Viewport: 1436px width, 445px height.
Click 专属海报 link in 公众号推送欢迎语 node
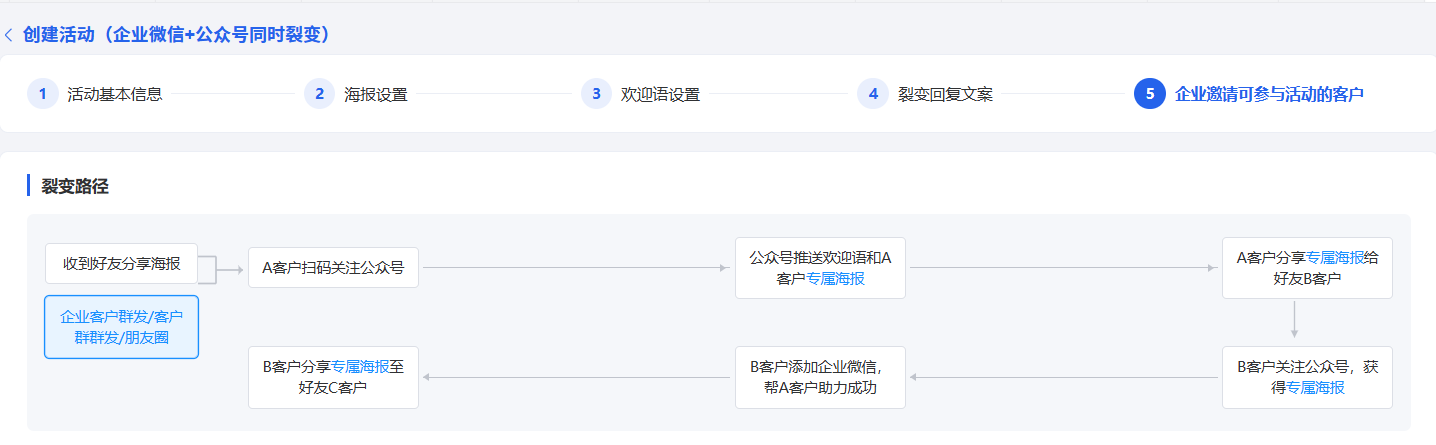836,278
